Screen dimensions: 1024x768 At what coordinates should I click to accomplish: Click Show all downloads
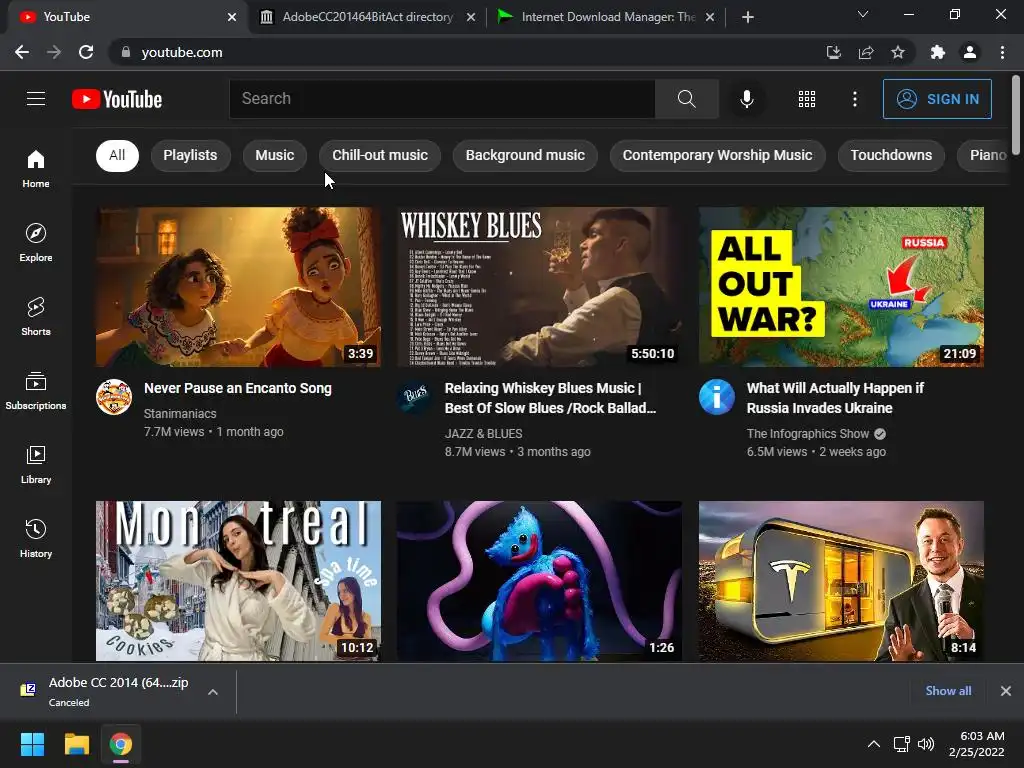(948, 690)
